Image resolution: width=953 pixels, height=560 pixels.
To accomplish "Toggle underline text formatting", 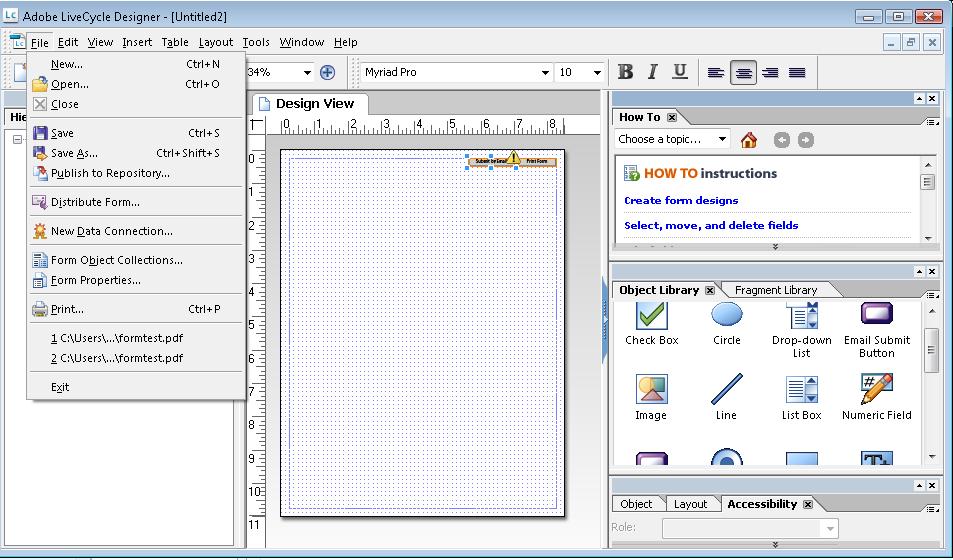I will click(x=680, y=72).
